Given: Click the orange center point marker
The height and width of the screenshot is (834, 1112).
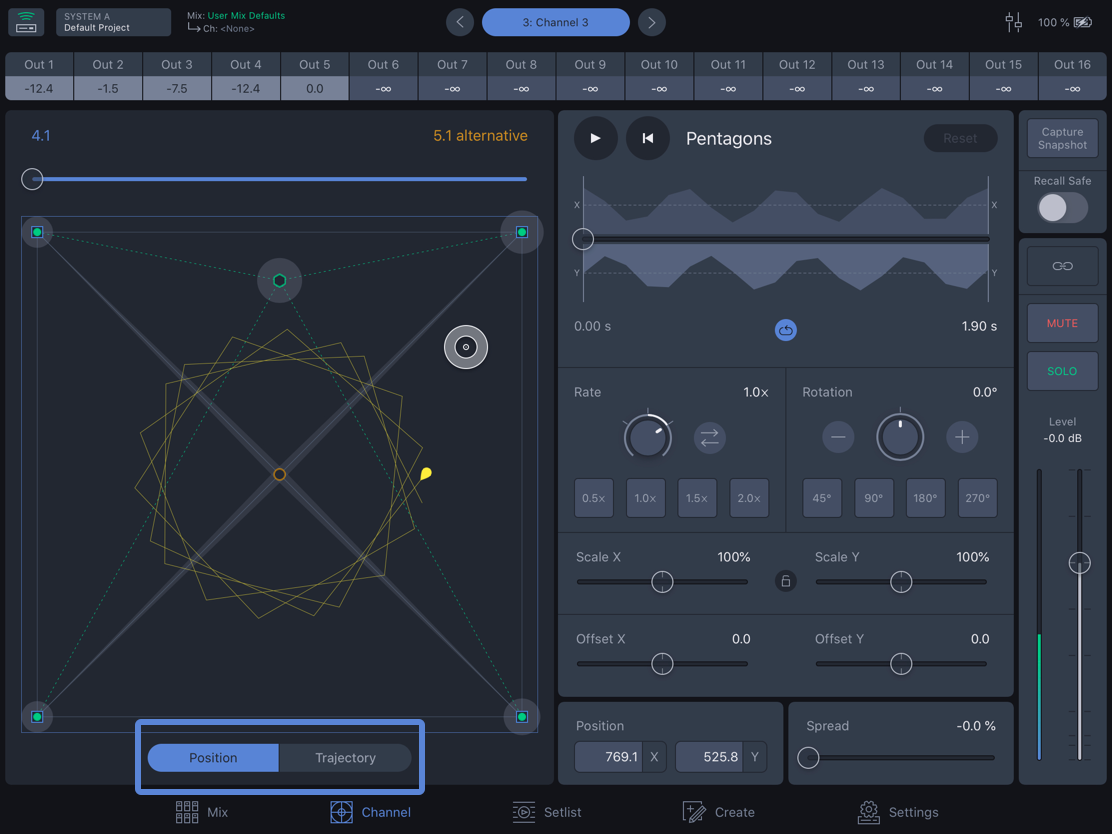Looking at the screenshot, I should click(x=279, y=474).
